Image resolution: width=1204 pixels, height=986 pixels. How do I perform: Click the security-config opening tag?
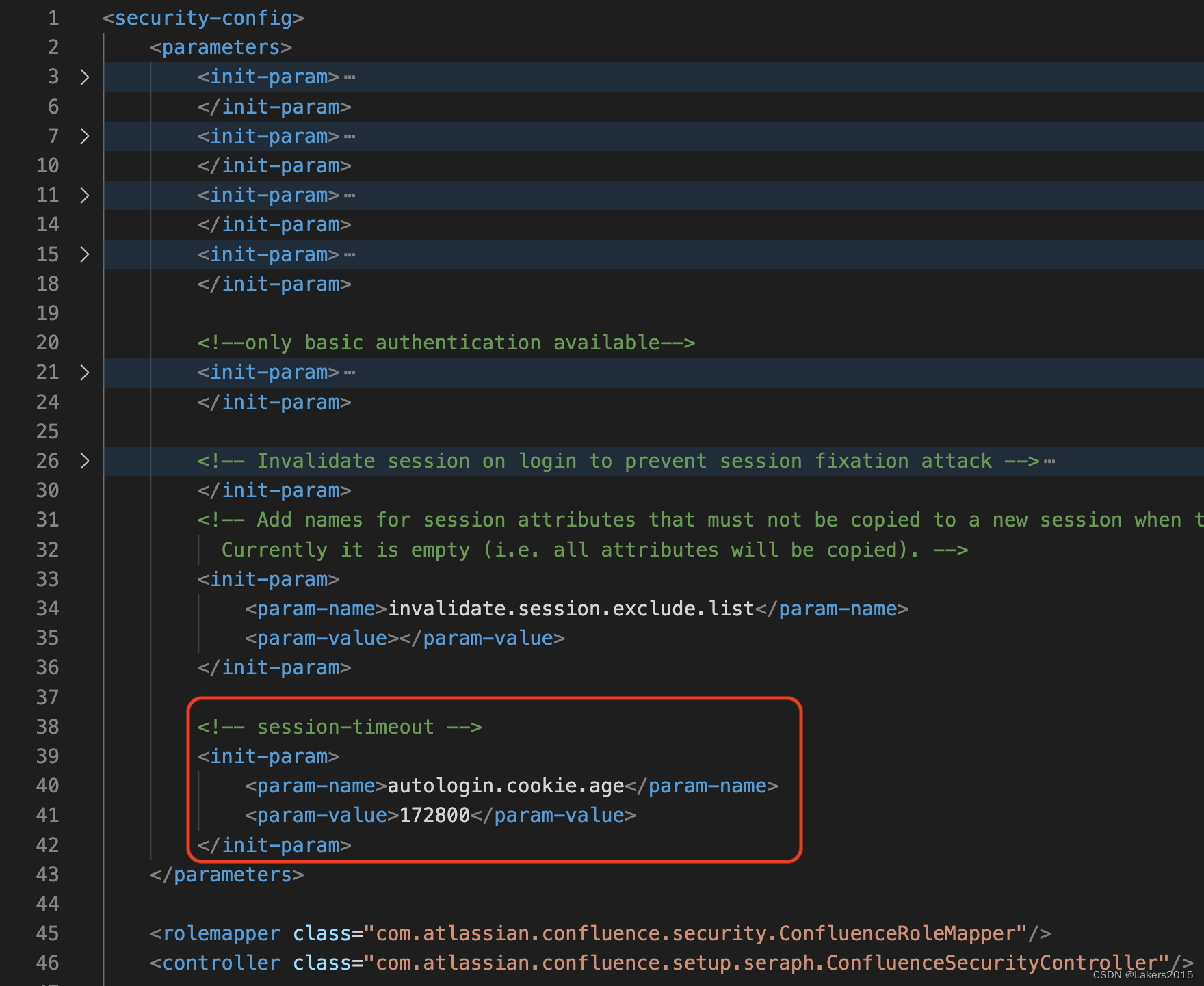pos(203,18)
